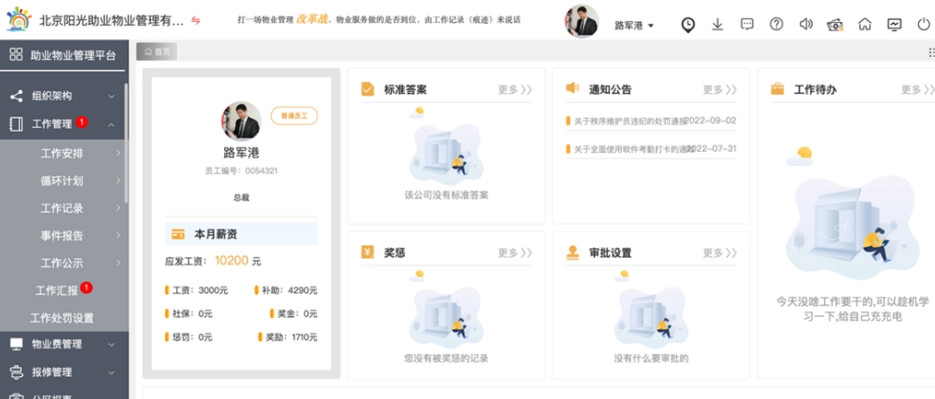Click the money camera icon in header

coord(835,24)
